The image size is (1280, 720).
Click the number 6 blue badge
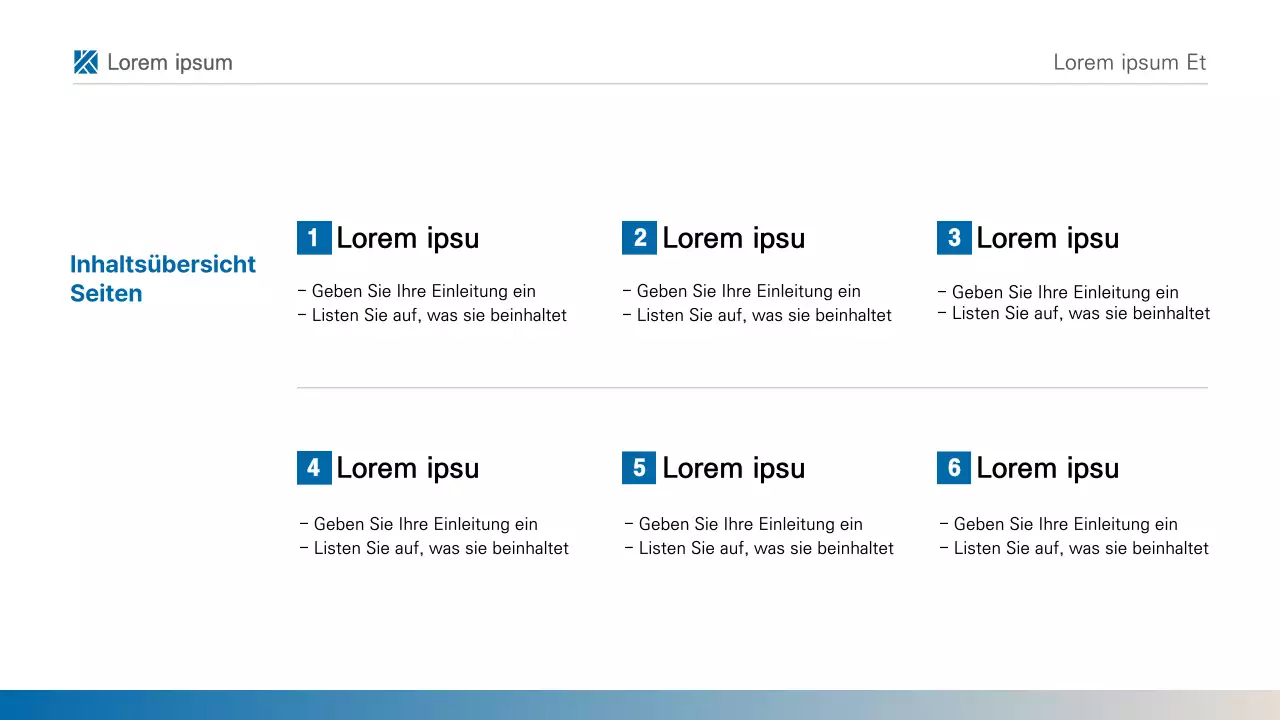[954, 468]
